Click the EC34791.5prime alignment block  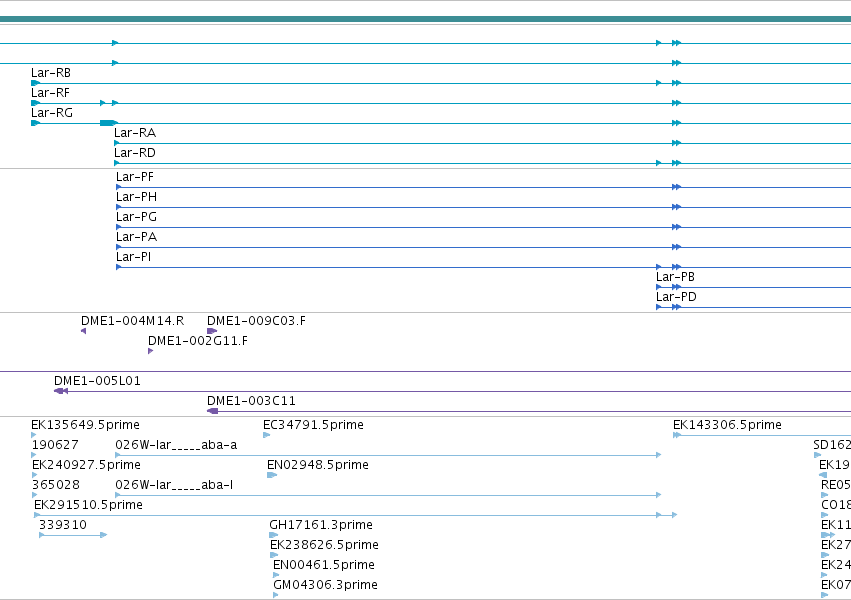point(266,435)
